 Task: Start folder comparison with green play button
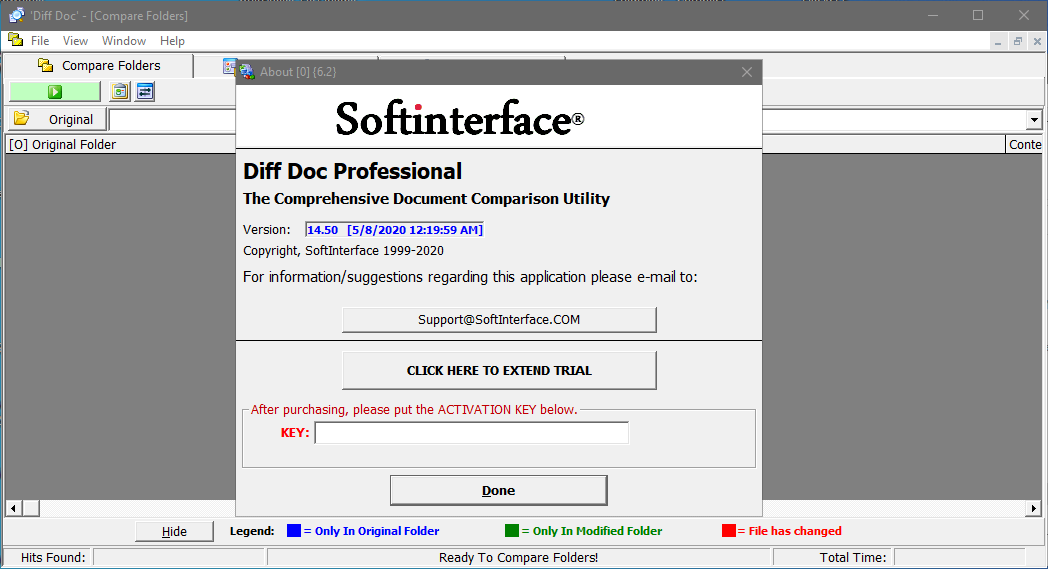pos(55,92)
